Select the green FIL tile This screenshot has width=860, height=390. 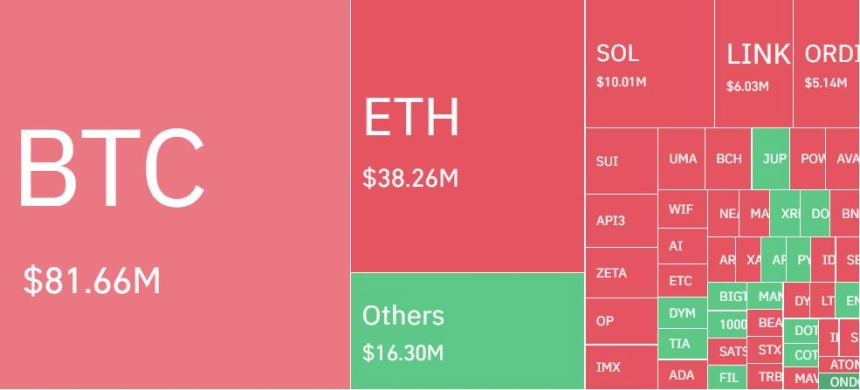(727, 377)
